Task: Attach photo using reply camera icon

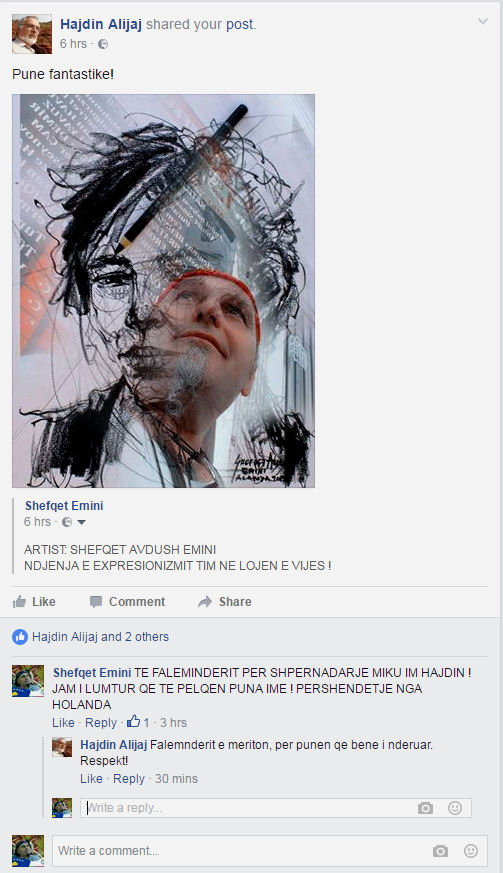Action: (x=426, y=808)
